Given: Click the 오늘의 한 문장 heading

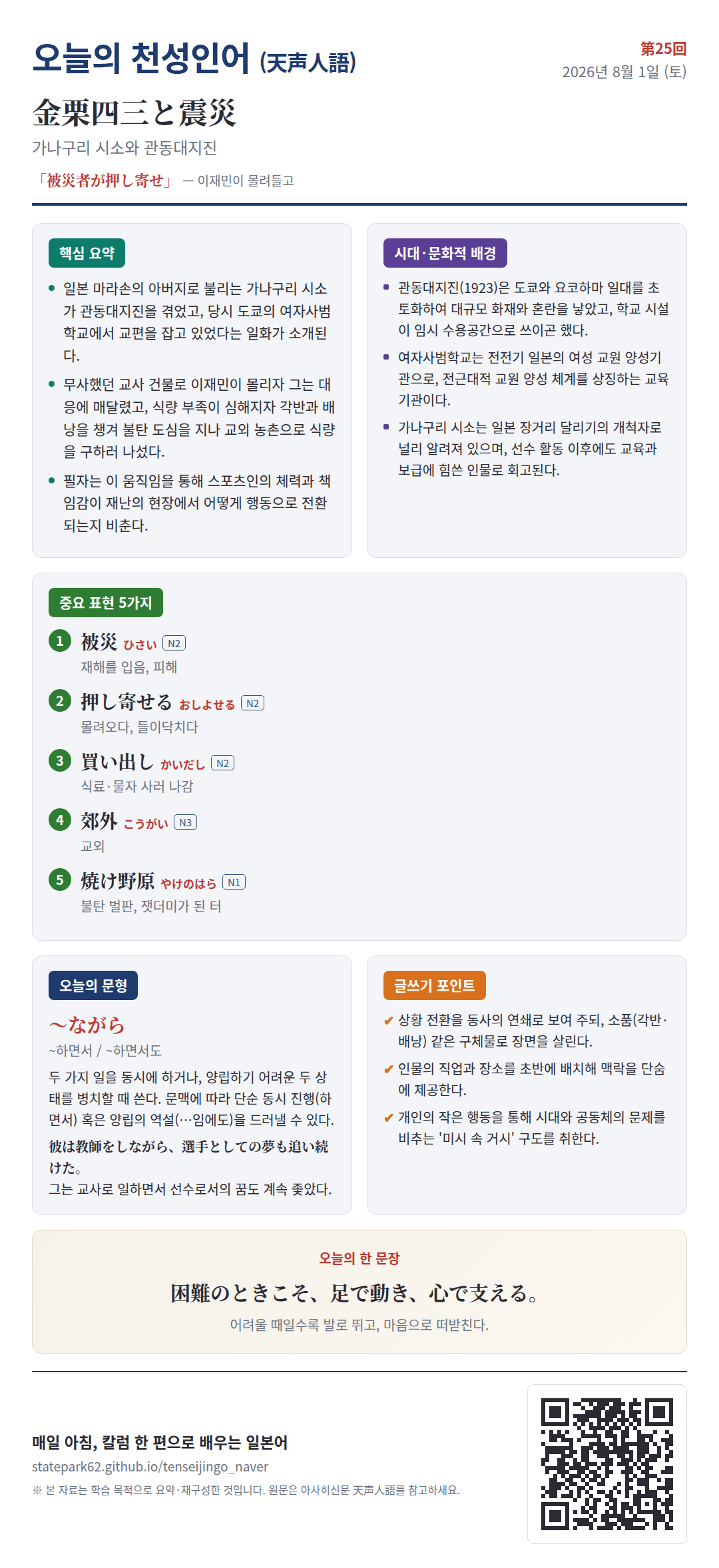Looking at the screenshot, I should (359, 1258).
